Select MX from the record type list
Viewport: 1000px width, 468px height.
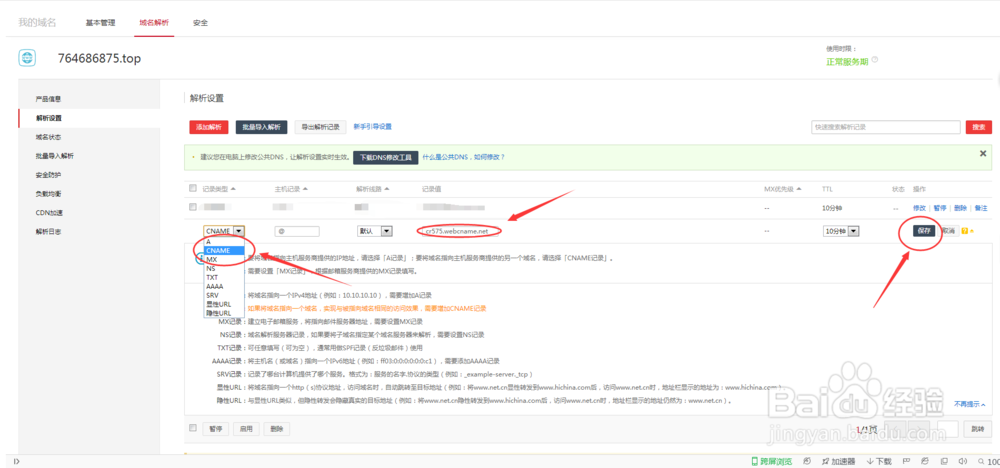tap(224, 260)
